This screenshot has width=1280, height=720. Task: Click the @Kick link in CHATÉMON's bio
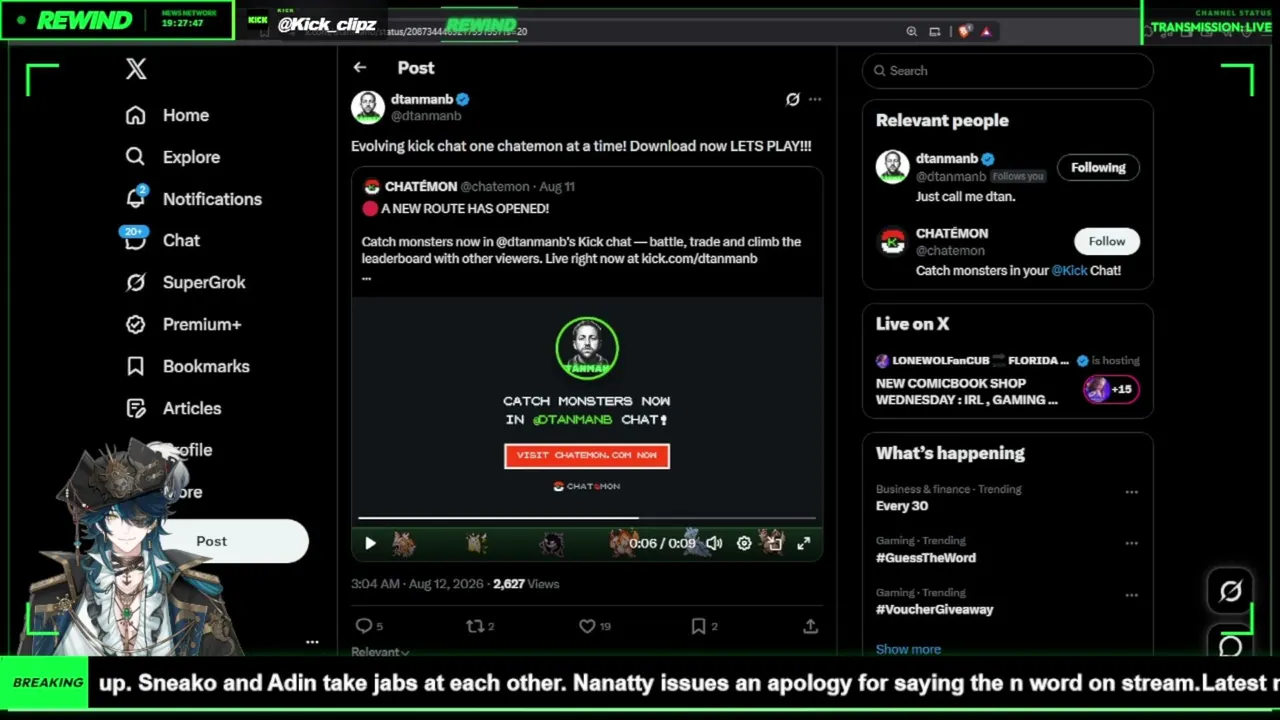coord(1069,271)
